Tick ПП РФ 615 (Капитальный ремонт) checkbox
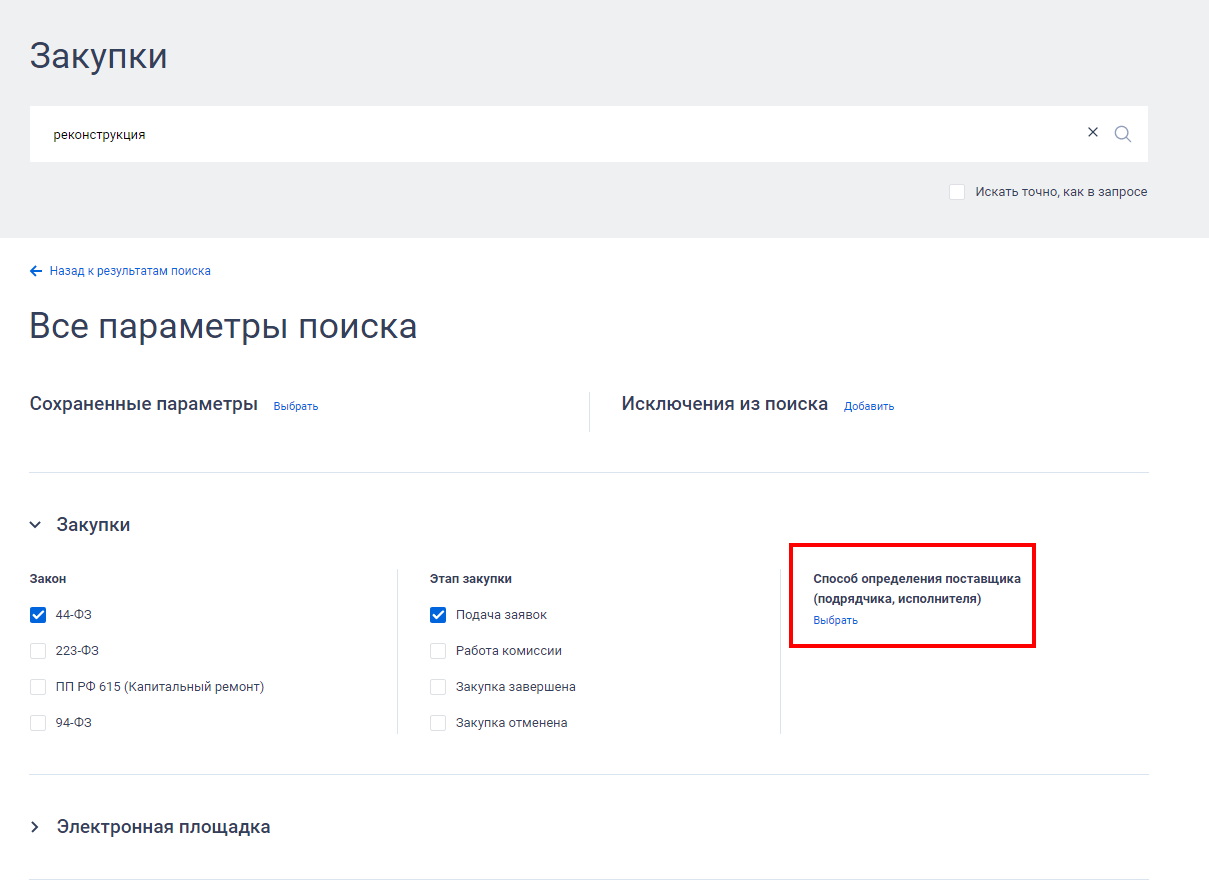 (38, 687)
